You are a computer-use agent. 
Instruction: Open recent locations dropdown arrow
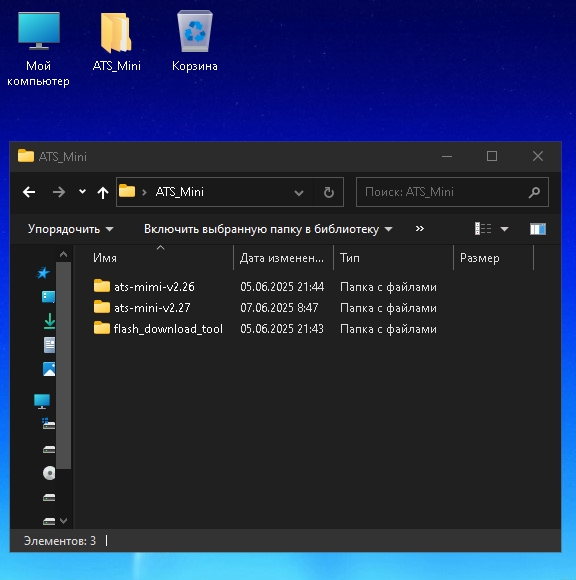tap(82, 192)
